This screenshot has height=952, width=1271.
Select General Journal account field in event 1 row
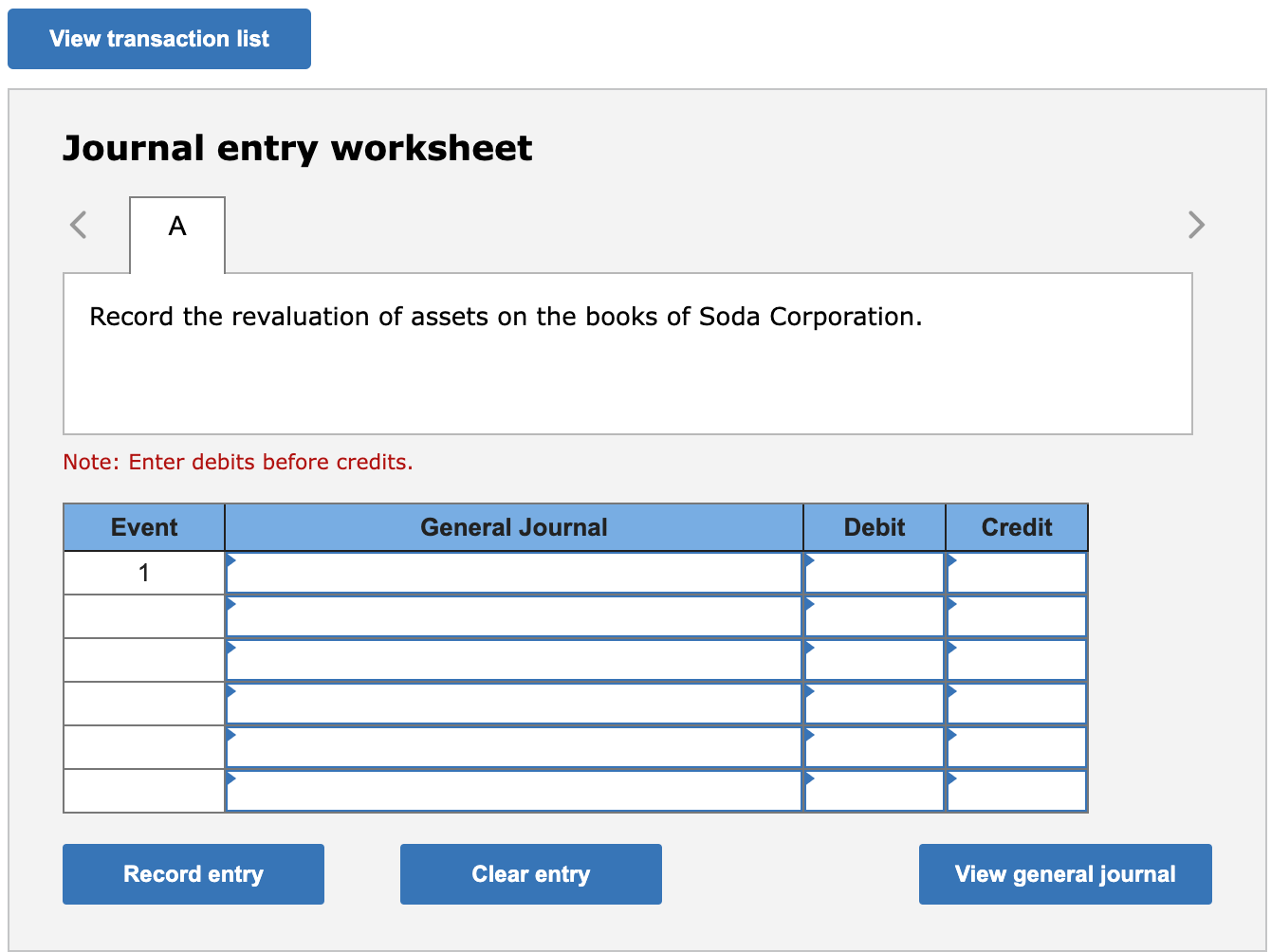(x=514, y=573)
